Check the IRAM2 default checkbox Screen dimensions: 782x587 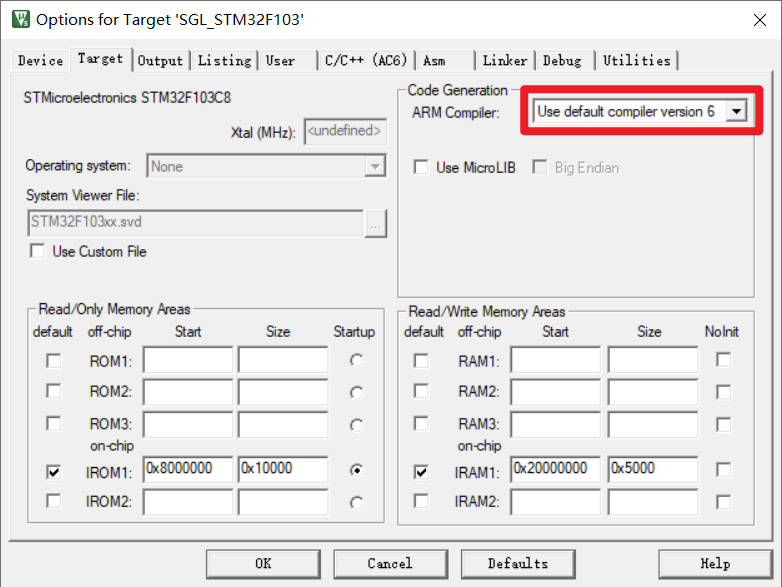(x=421, y=500)
